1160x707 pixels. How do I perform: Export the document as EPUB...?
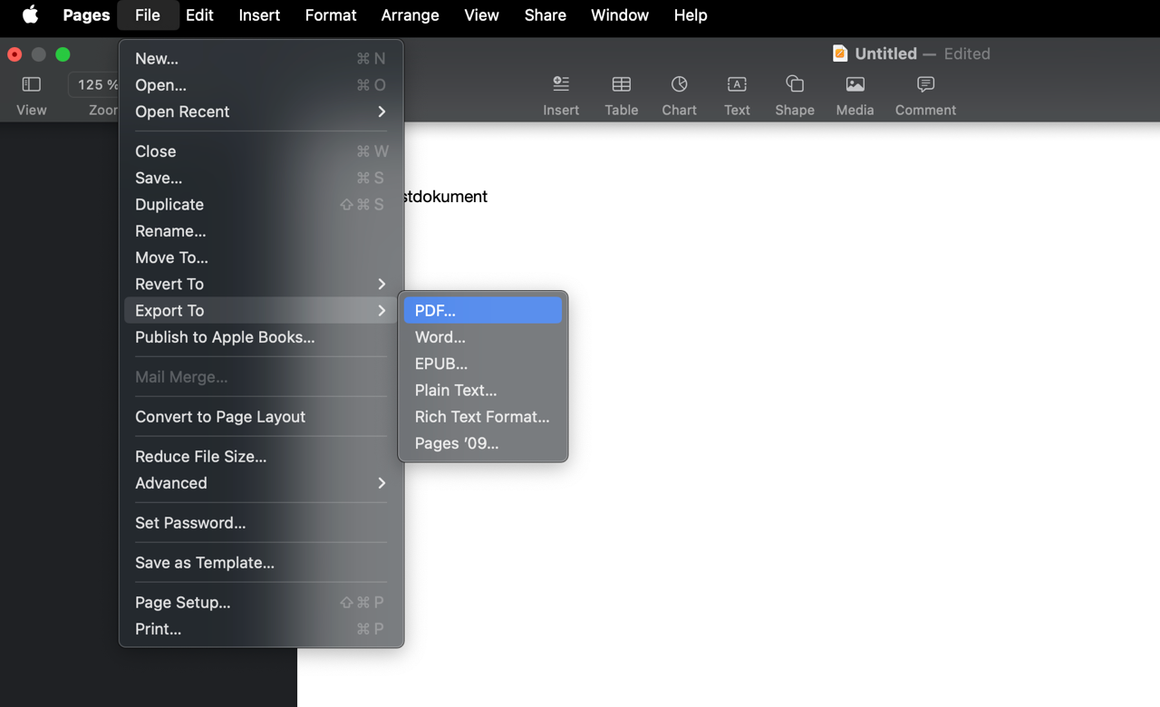pyautogui.click(x=482, y=364)
